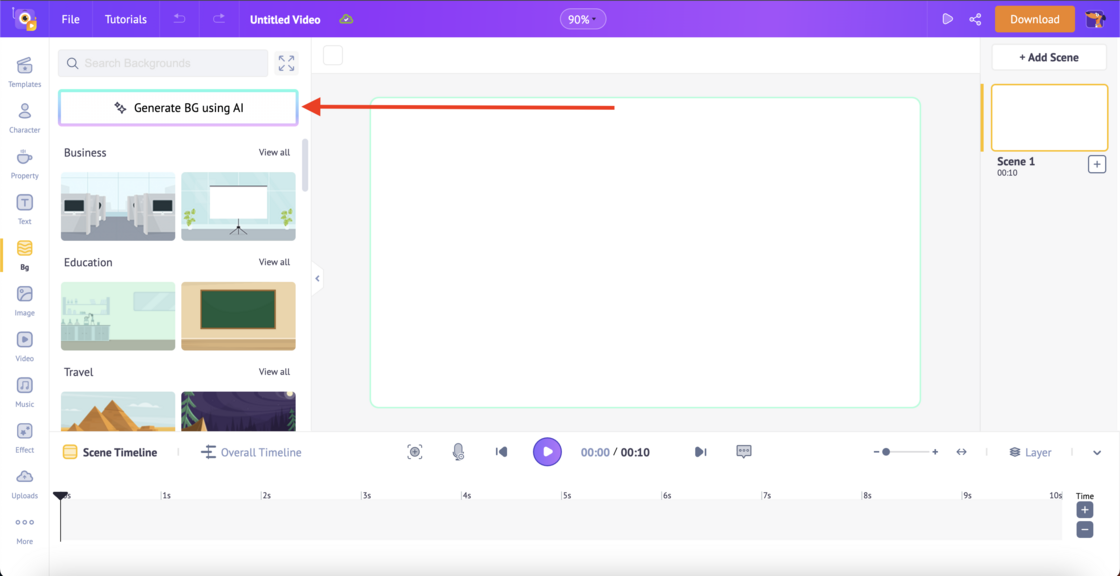Screen dimensions: 1120x576
Task: Open the Music library panel
Action: pos(24,391)
